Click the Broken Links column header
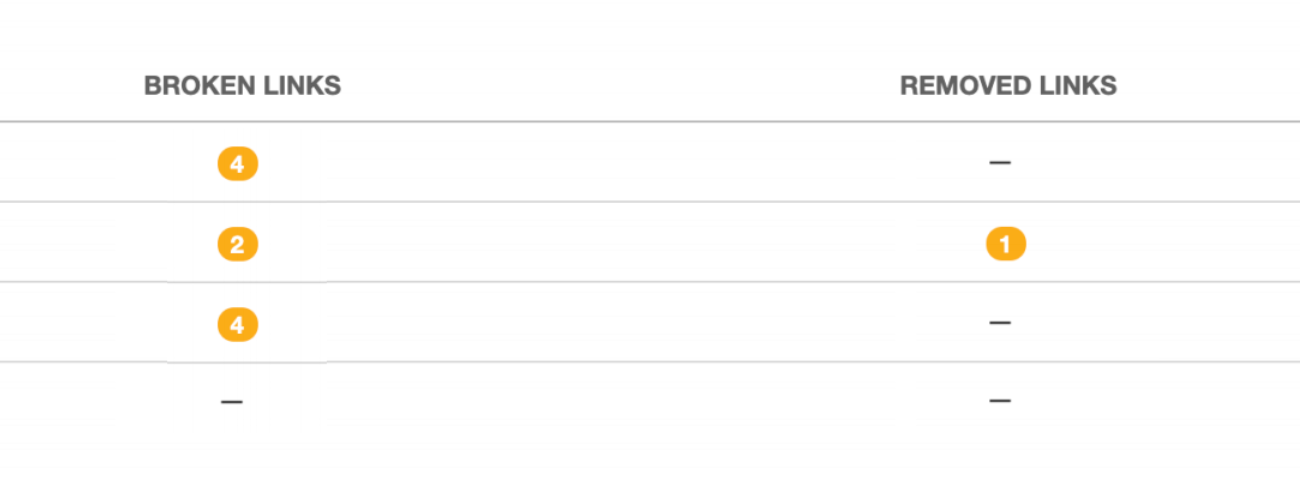The height and width of the screenshot is (480, 1300). [242, 86]
